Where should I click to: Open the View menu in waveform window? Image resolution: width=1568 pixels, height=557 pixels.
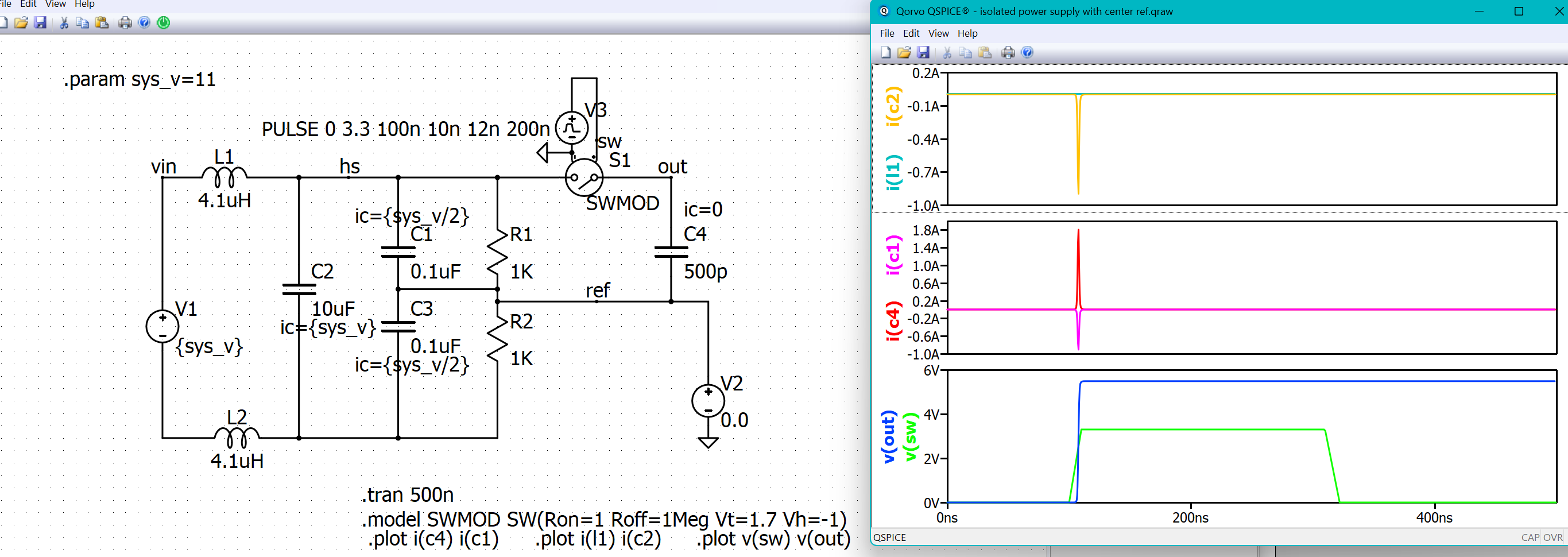(x=938, y=33)
